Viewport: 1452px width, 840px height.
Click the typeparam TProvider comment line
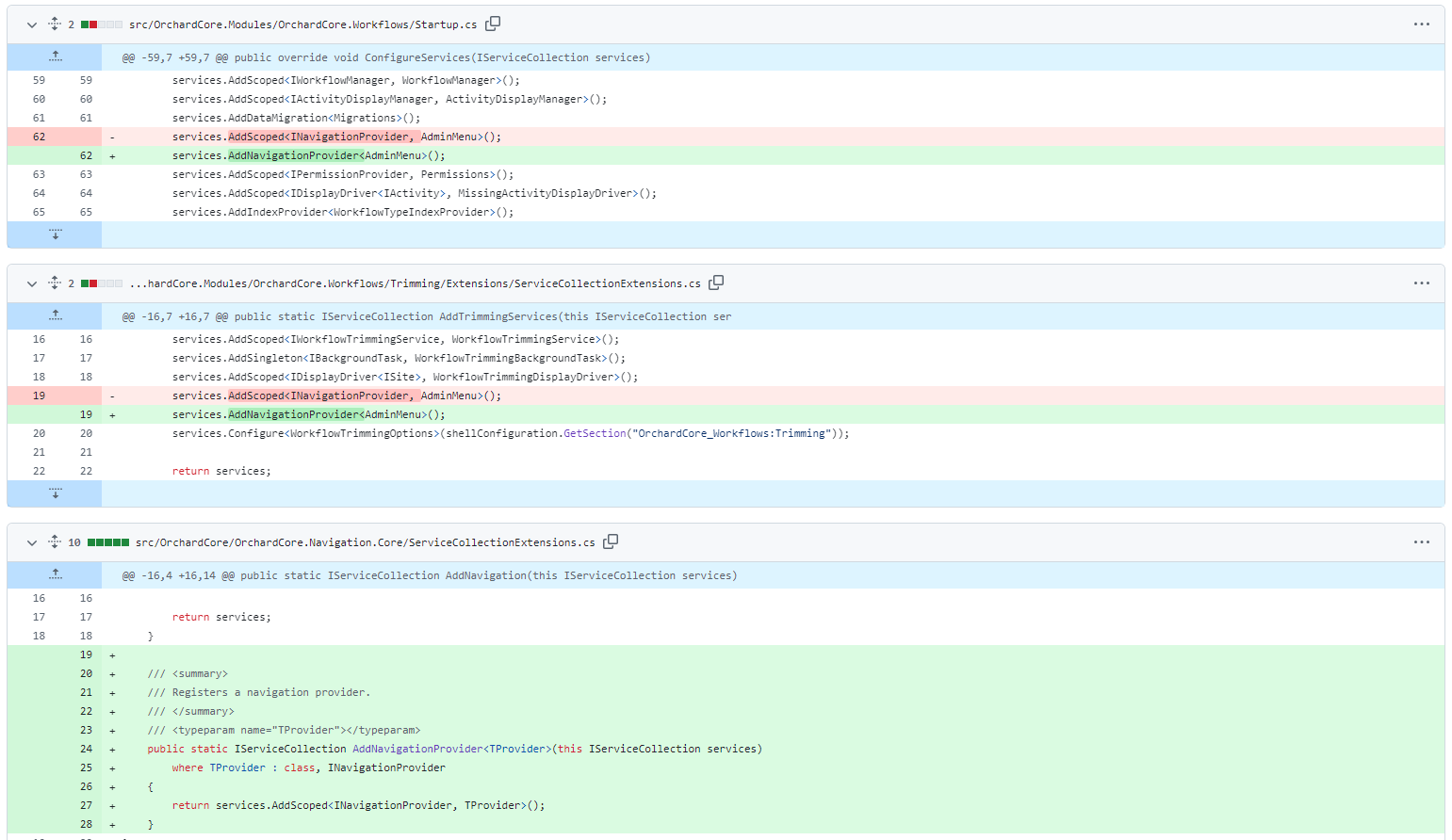coord(284,730)
